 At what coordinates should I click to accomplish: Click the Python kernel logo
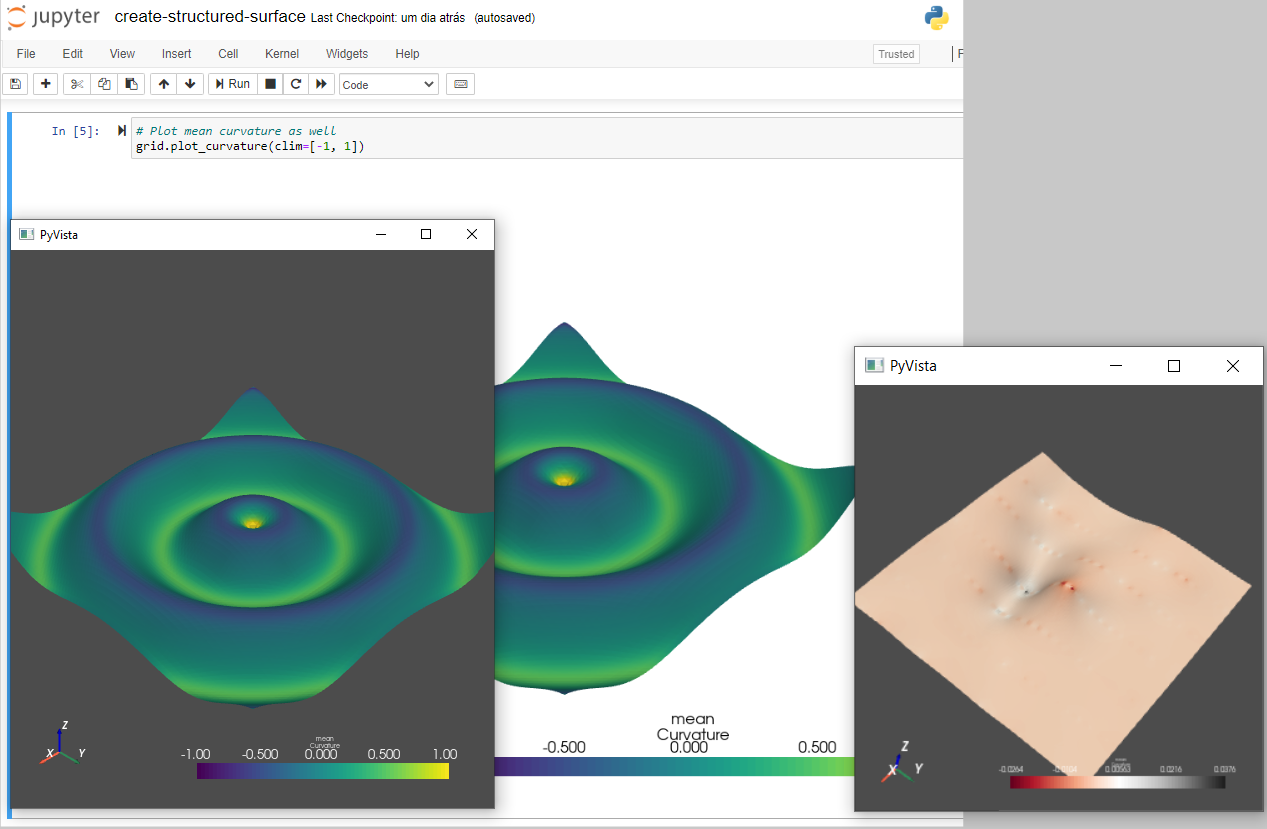click(936, 17)
